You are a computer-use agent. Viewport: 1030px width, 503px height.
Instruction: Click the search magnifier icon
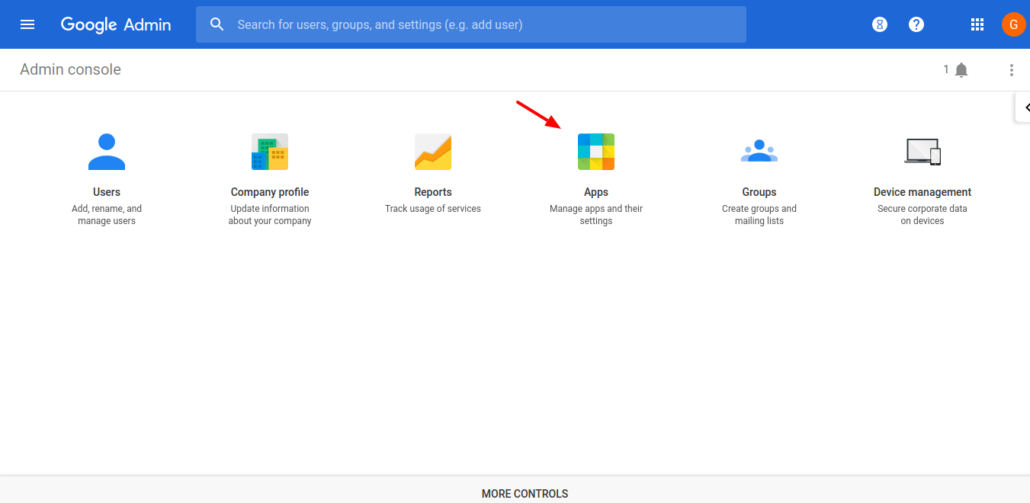[217, 25]
